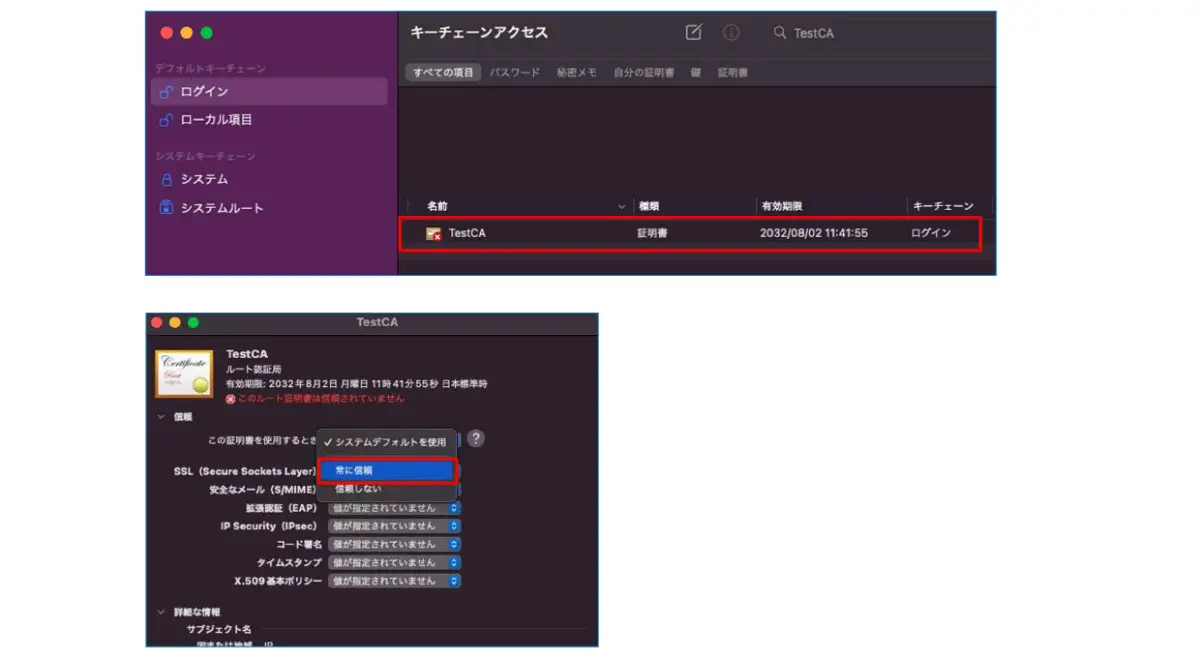This screenshot has width=1200, height=664.
Task: Click the large certificate image in the TestCA window
Action: pos(183,373)
